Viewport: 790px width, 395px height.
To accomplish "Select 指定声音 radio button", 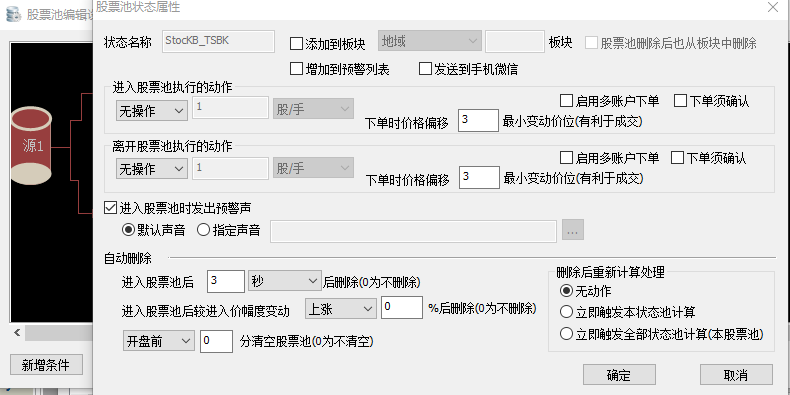I will click(229, 230).
